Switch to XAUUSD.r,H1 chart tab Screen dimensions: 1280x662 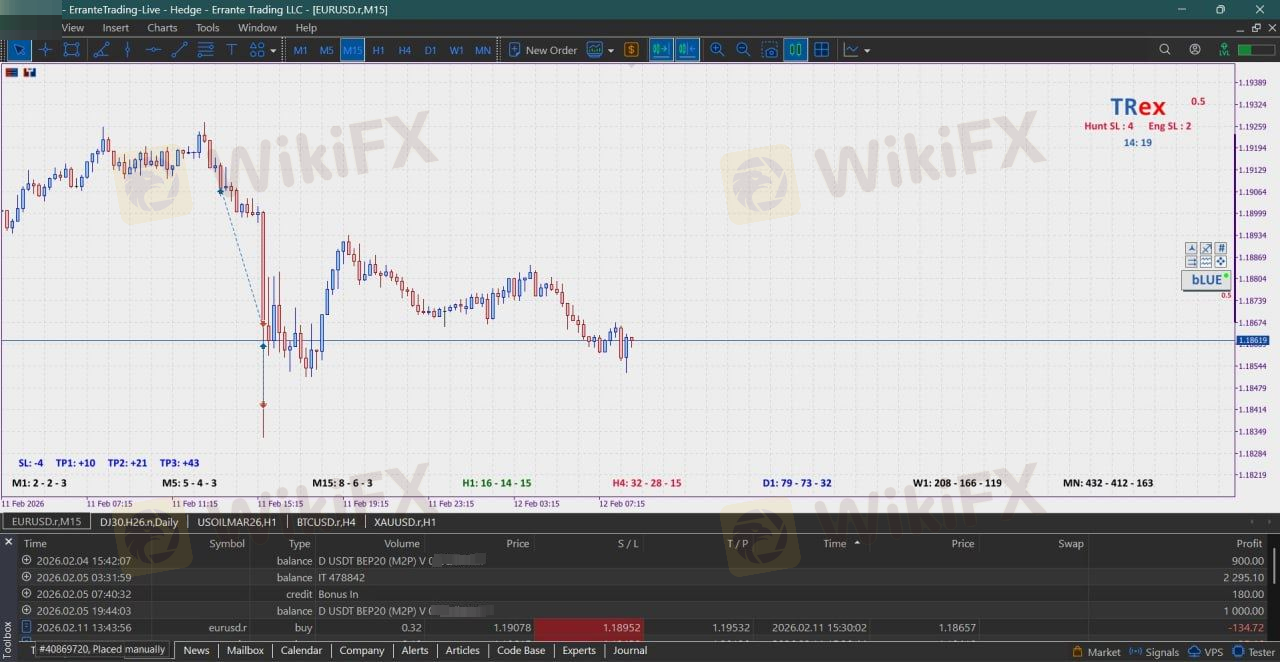[405, 522]
